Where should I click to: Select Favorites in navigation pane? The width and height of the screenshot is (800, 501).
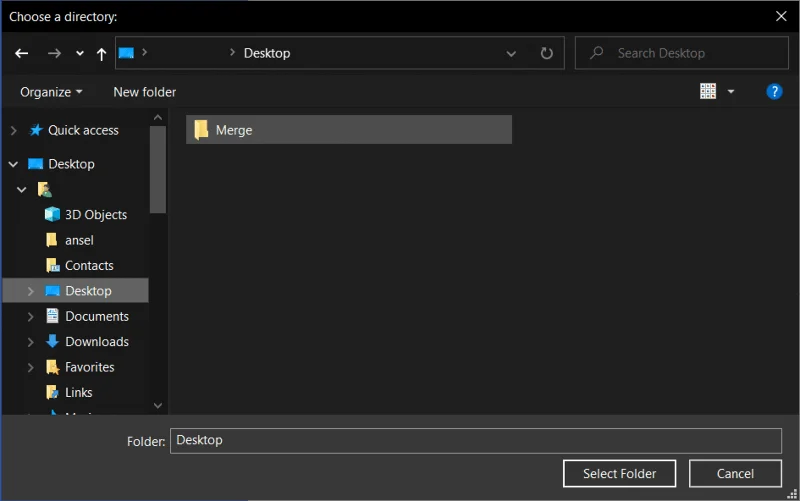tap(90, 367)
